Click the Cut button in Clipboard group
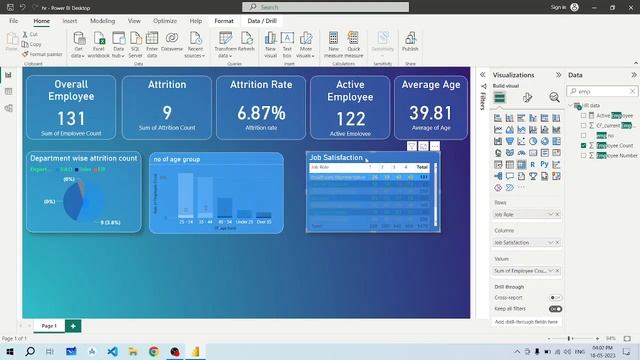 coord(30,35)
